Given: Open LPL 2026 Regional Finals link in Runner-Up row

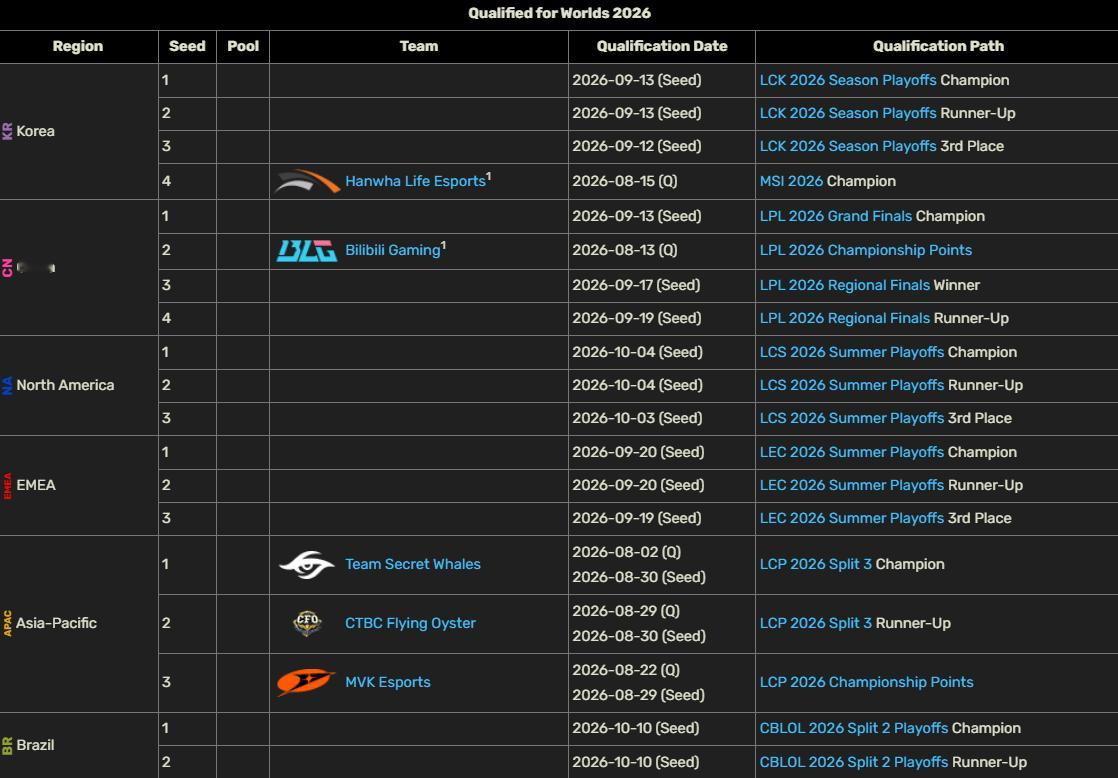Looking at the screenshot, I should [x=845, y=318].
